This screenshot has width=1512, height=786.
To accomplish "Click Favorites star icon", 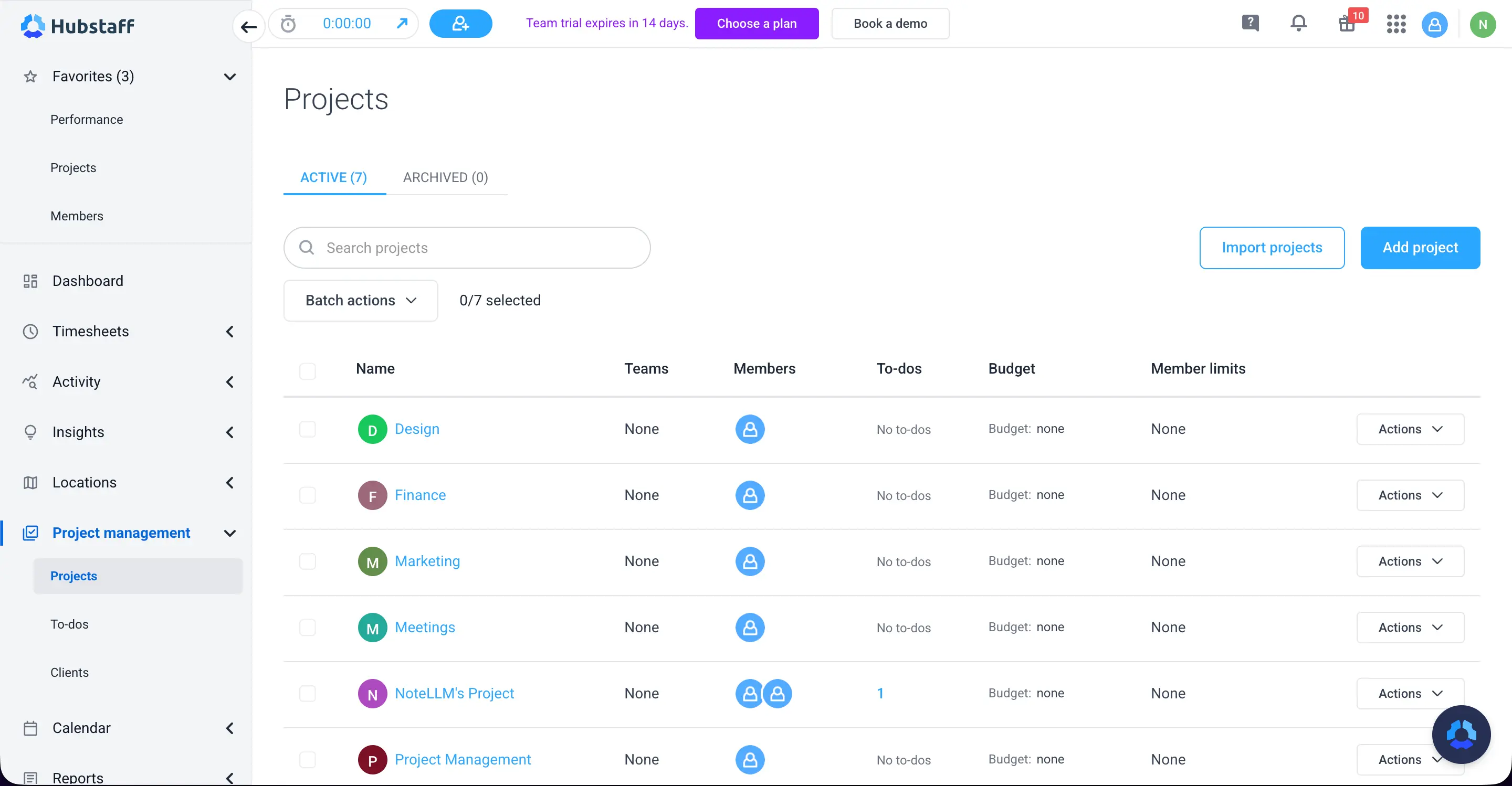I will tap(30, 77).
